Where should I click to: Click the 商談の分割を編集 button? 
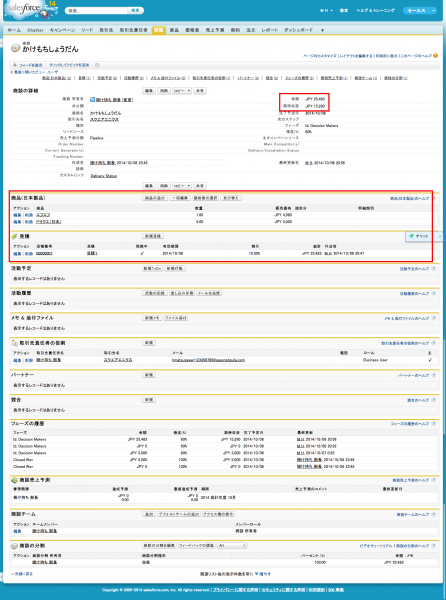159,545
